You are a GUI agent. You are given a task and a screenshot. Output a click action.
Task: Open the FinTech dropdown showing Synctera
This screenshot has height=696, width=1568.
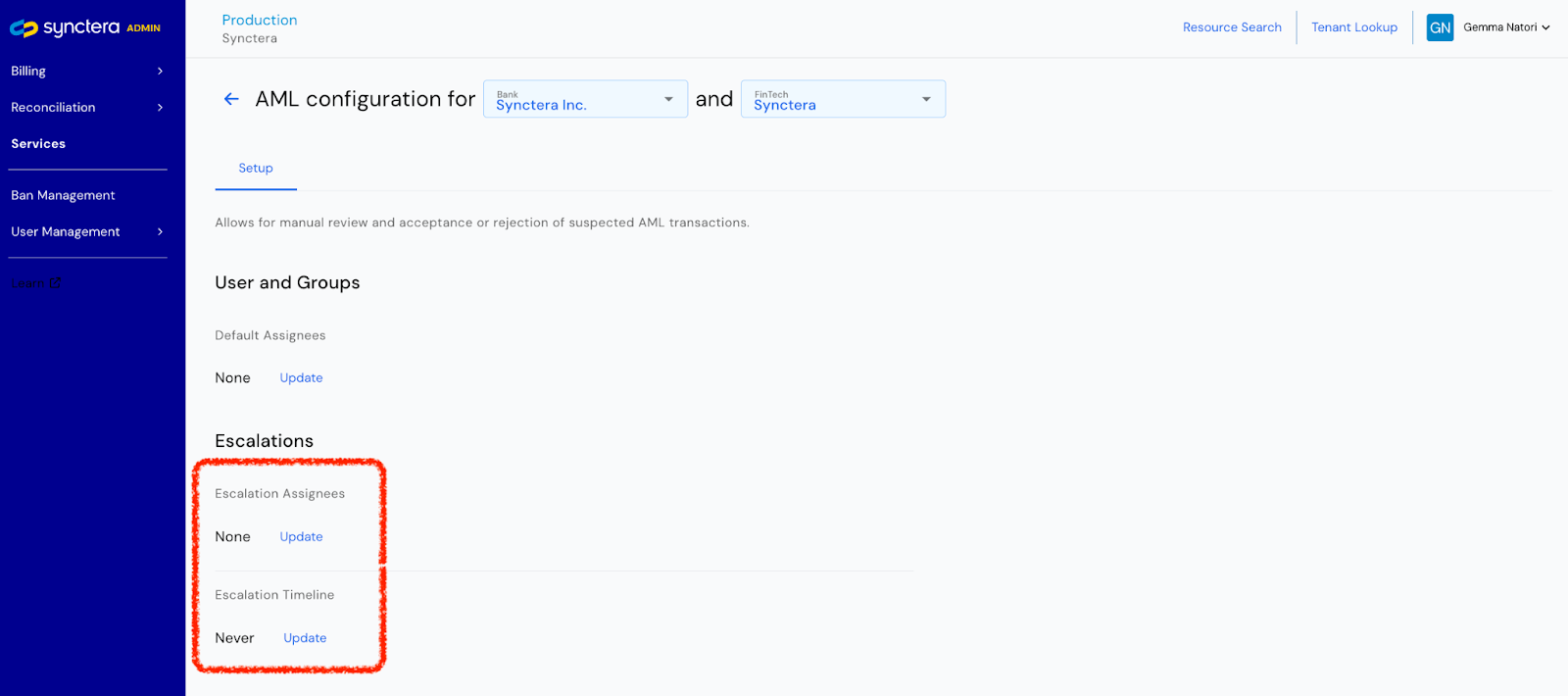[843, 99]
